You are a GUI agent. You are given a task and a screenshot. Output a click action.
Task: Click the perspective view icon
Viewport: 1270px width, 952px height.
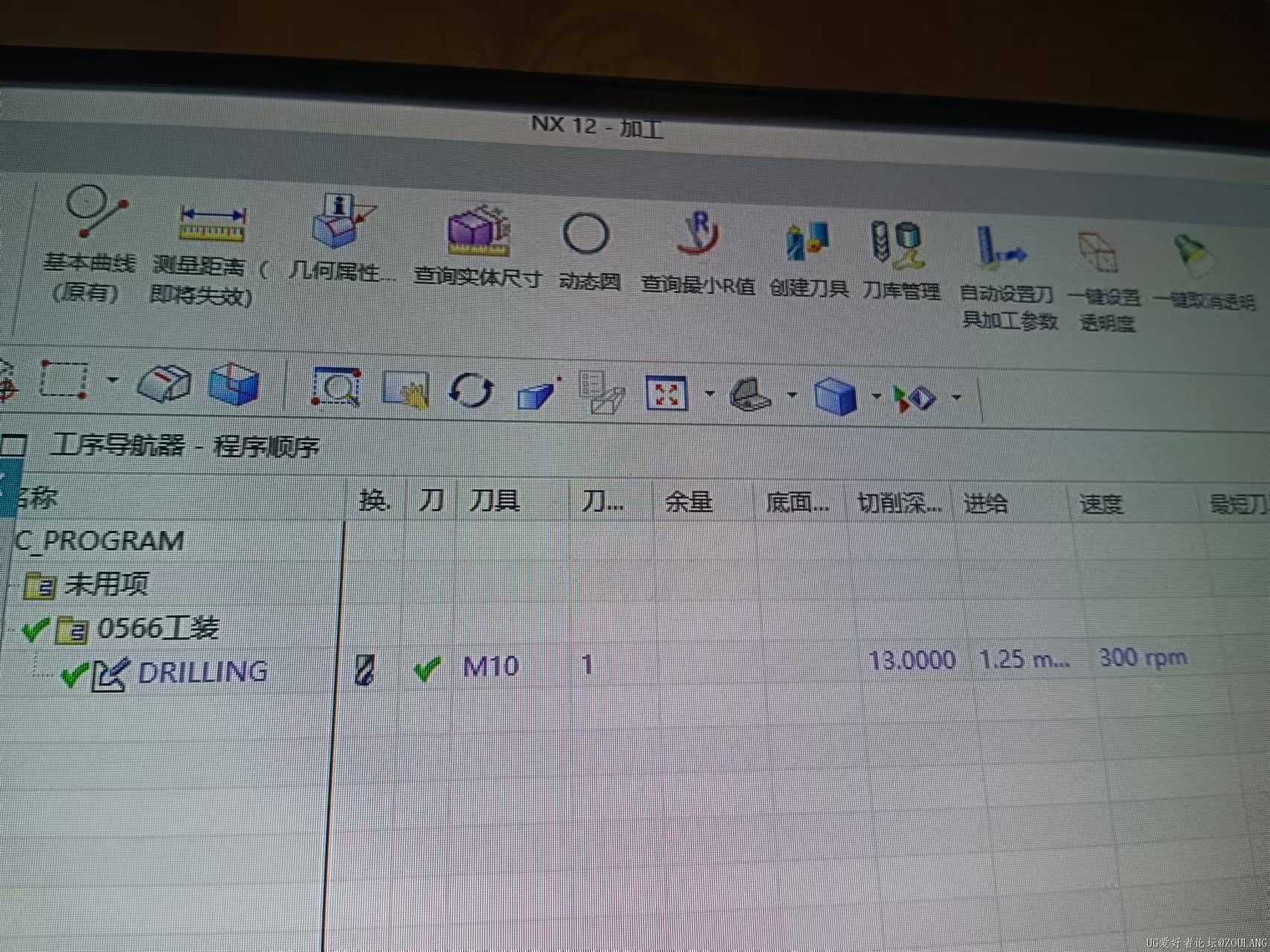[x=539, y=392]
